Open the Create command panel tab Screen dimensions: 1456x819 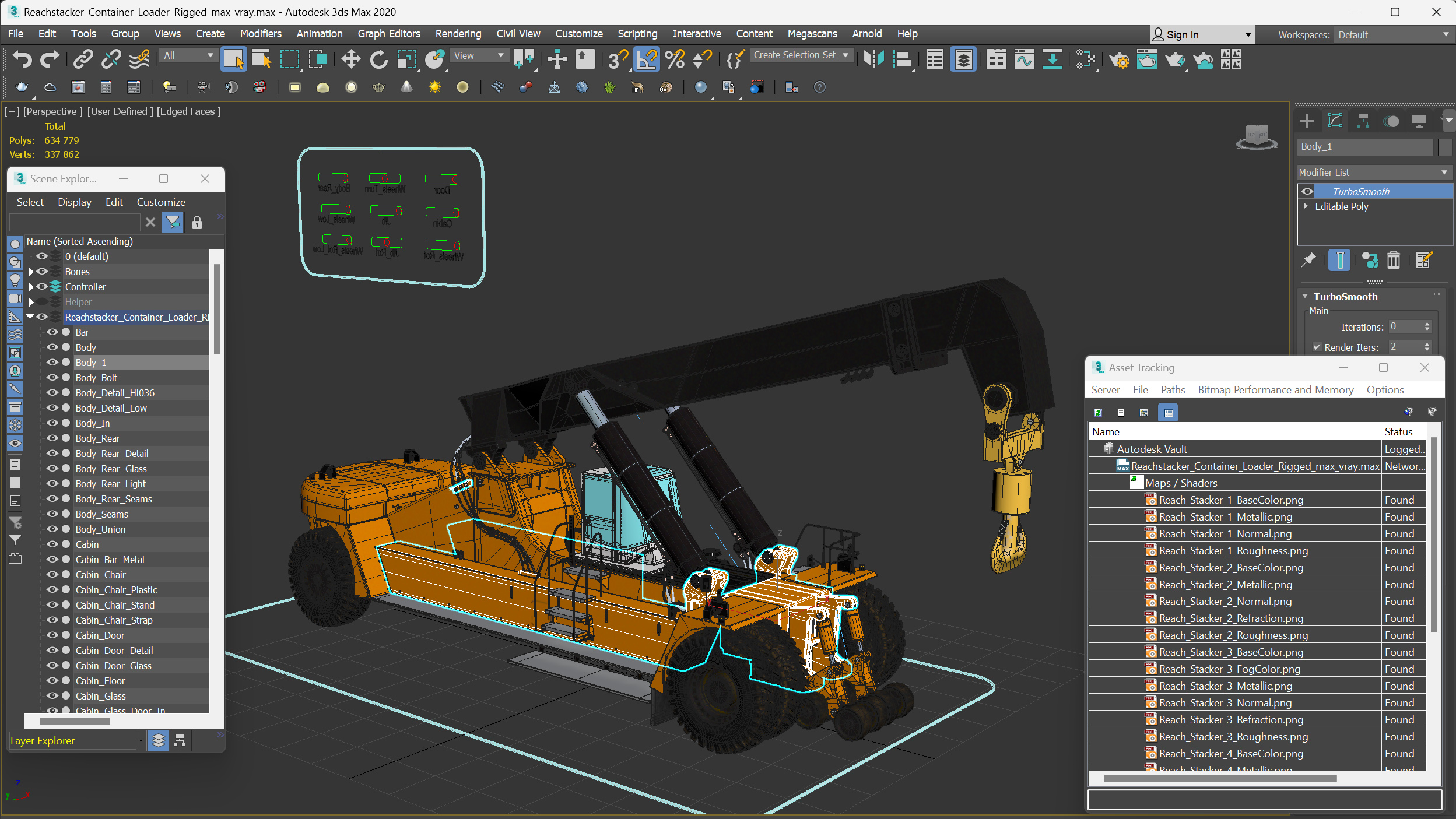coord(1307,121)
